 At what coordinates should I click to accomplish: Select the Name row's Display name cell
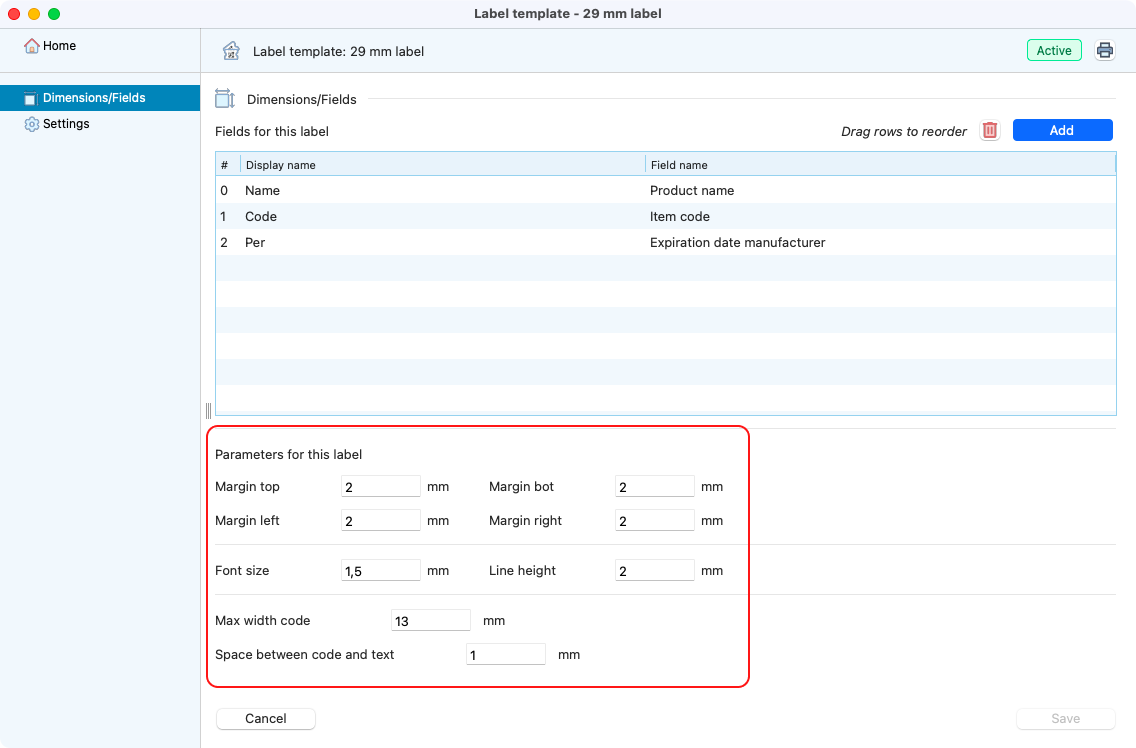tap(443, 191)
